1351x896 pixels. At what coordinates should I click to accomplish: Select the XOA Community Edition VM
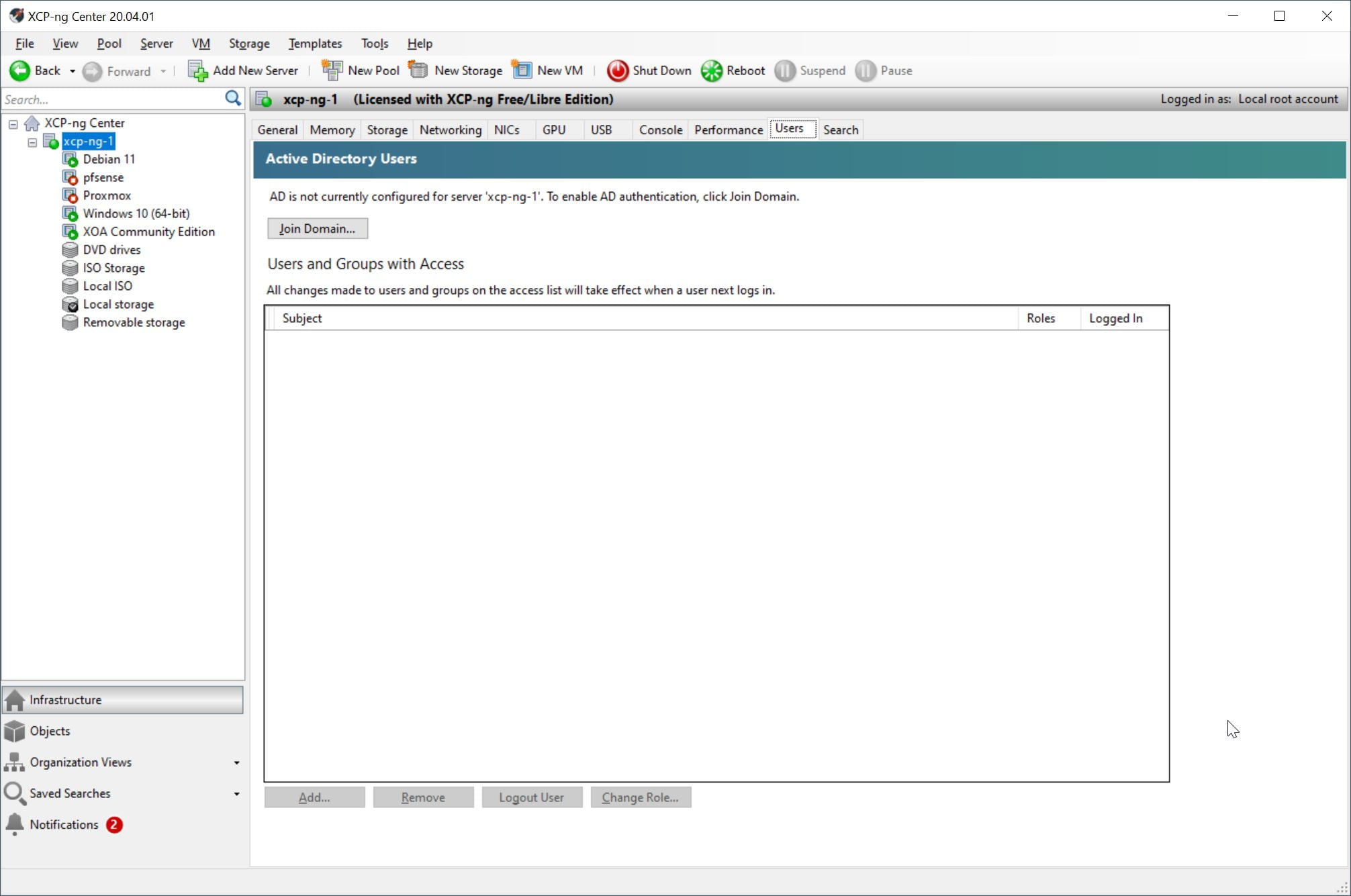[x=148, y=232]
